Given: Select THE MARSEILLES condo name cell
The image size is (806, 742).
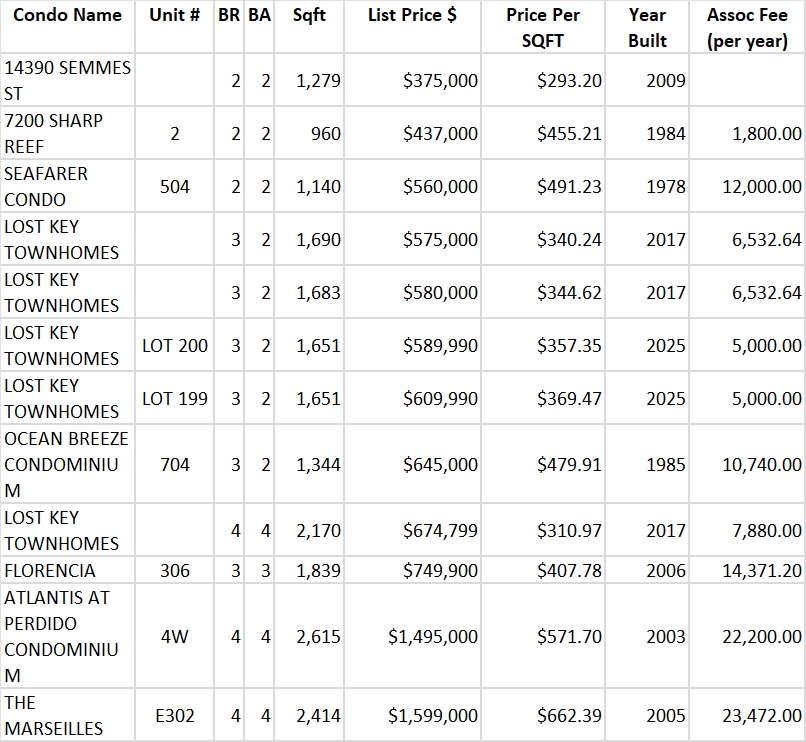Looking at the screenshot, I should coord(68,716).
